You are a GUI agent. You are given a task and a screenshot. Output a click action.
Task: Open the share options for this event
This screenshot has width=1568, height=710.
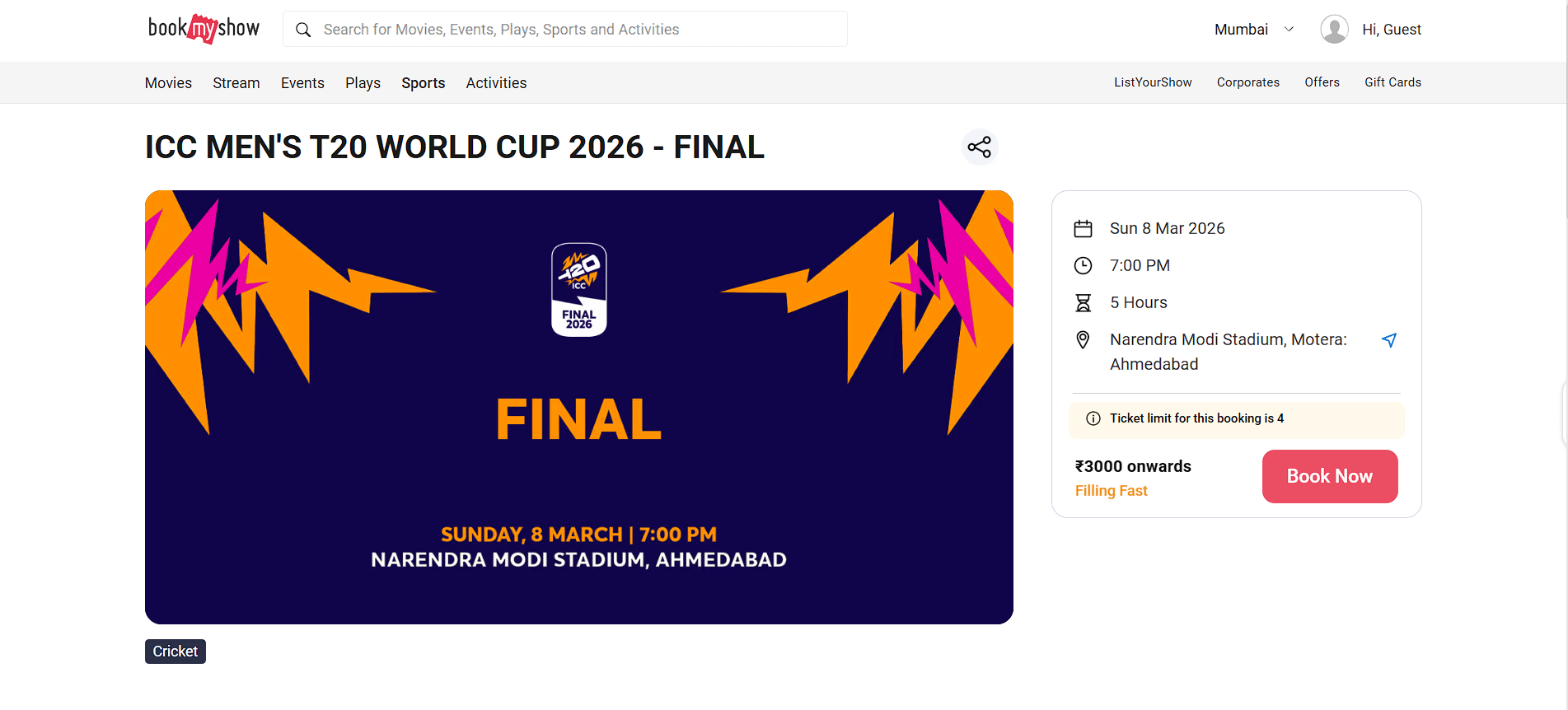click(x=979, y=147)
